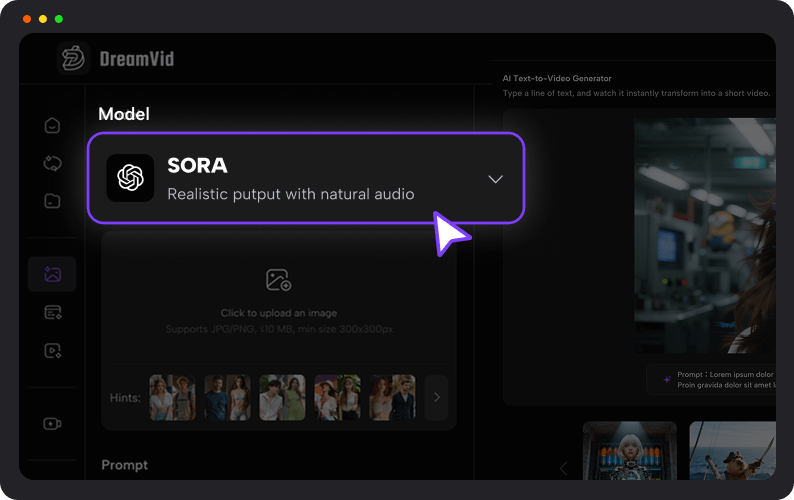Select the highlighted image-to-video sidebar icon
Image resolution: width=794 pixels, height=500 pixels.
pyautogui.click(x=52, y=274)
